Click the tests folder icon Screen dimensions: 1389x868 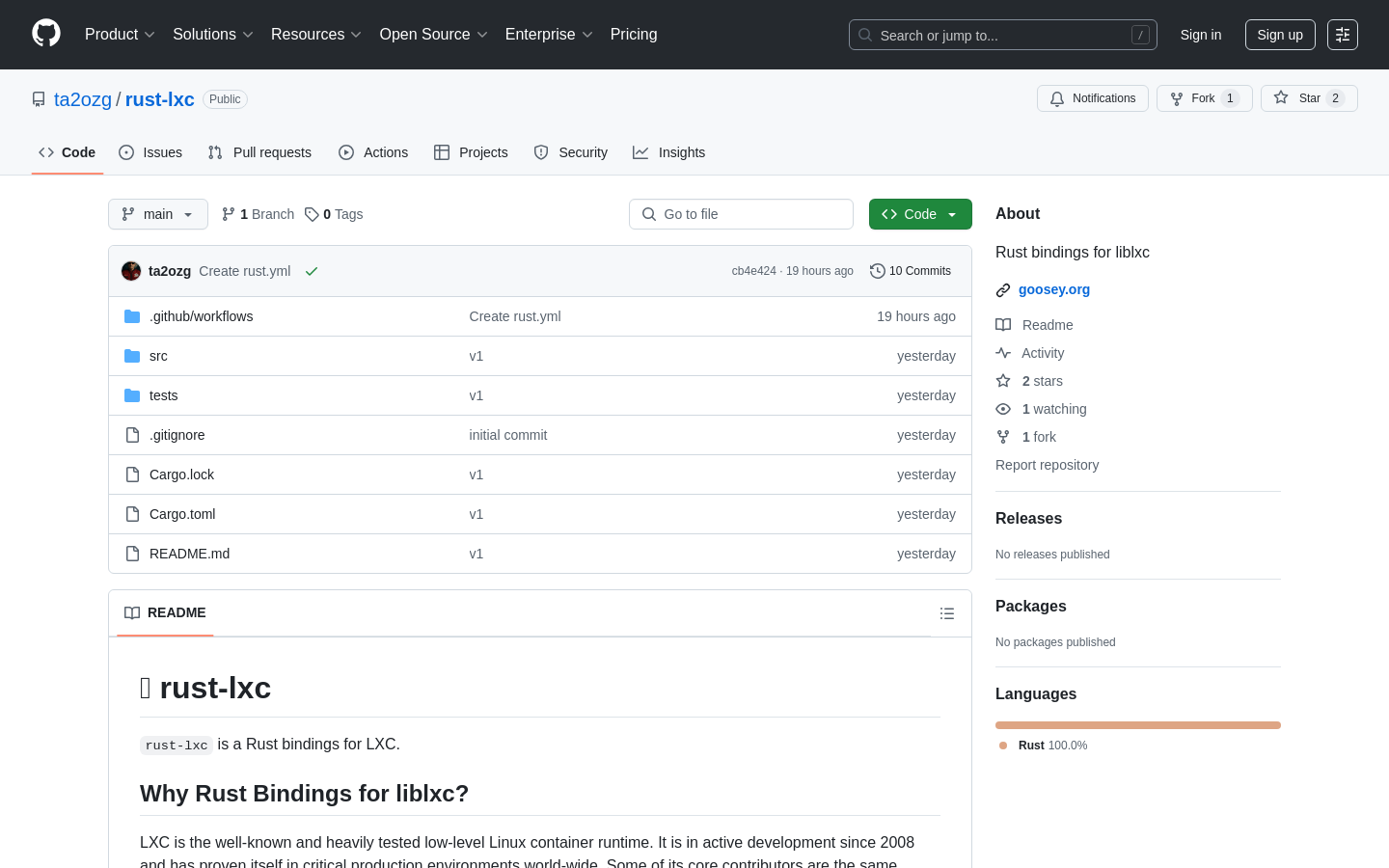[x=132, y=395]
